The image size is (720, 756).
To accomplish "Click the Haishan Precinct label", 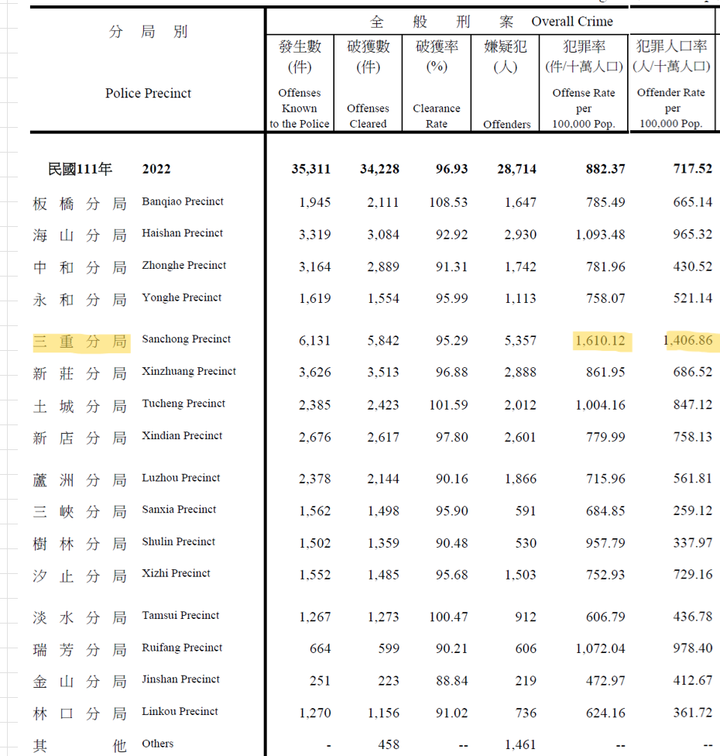I will (182, 233).
